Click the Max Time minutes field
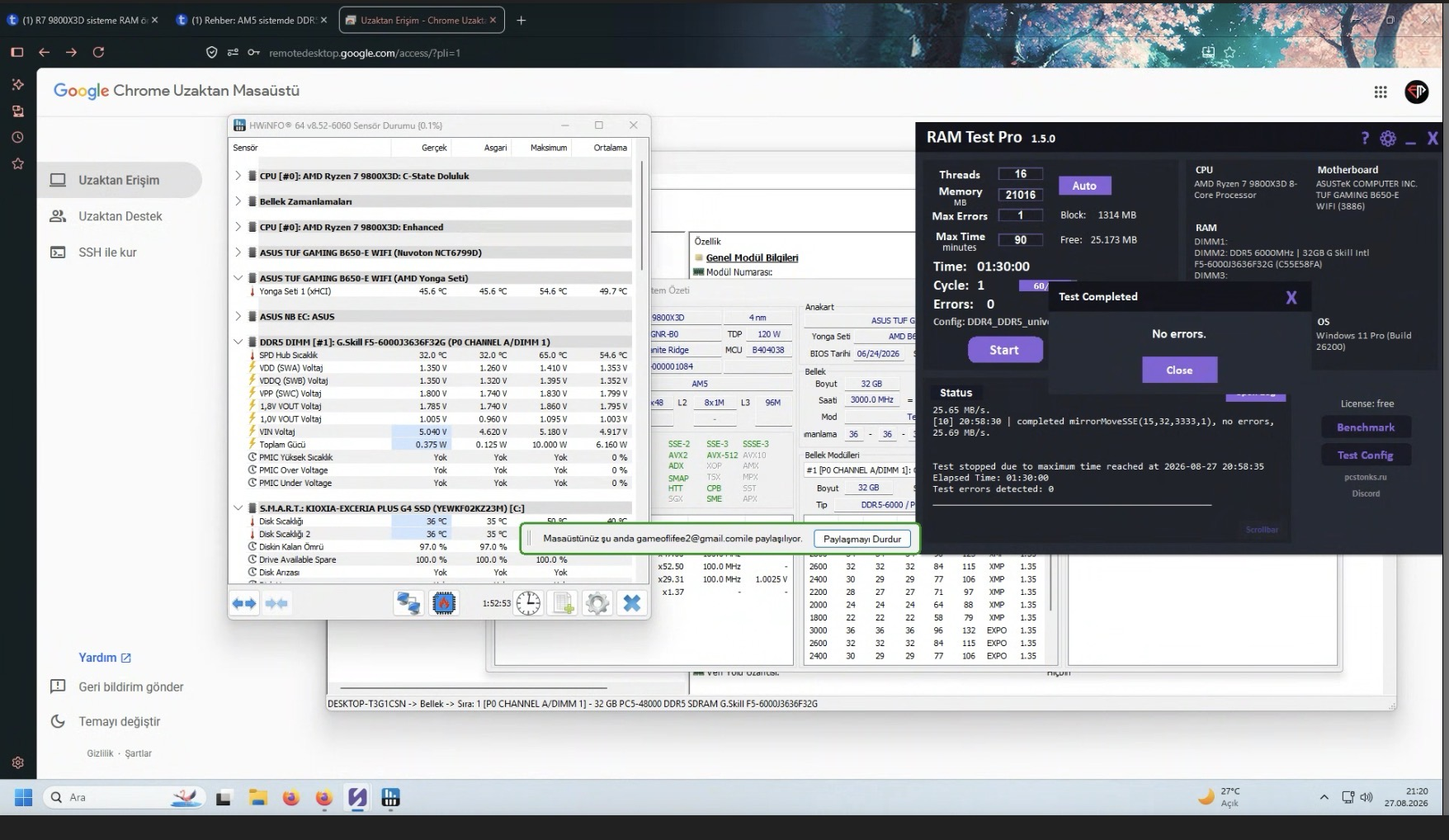1449x840 pixels. 1021,240
